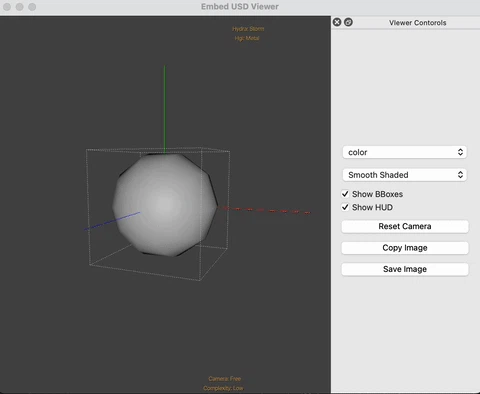This screenshot has width=480, height=394.
Task: Click the minimize window button
Action: point(20,7)
